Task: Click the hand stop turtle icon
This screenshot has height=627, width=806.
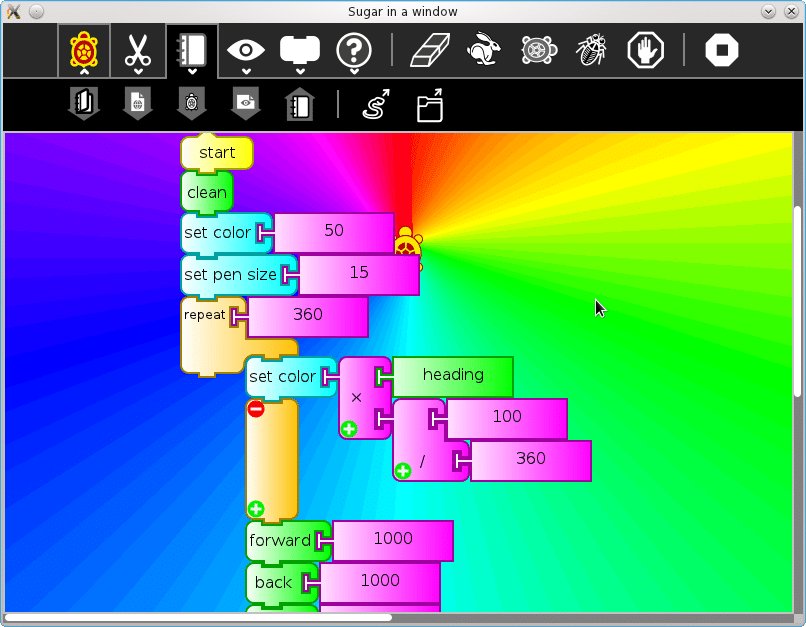Action: tap(645, 50)
